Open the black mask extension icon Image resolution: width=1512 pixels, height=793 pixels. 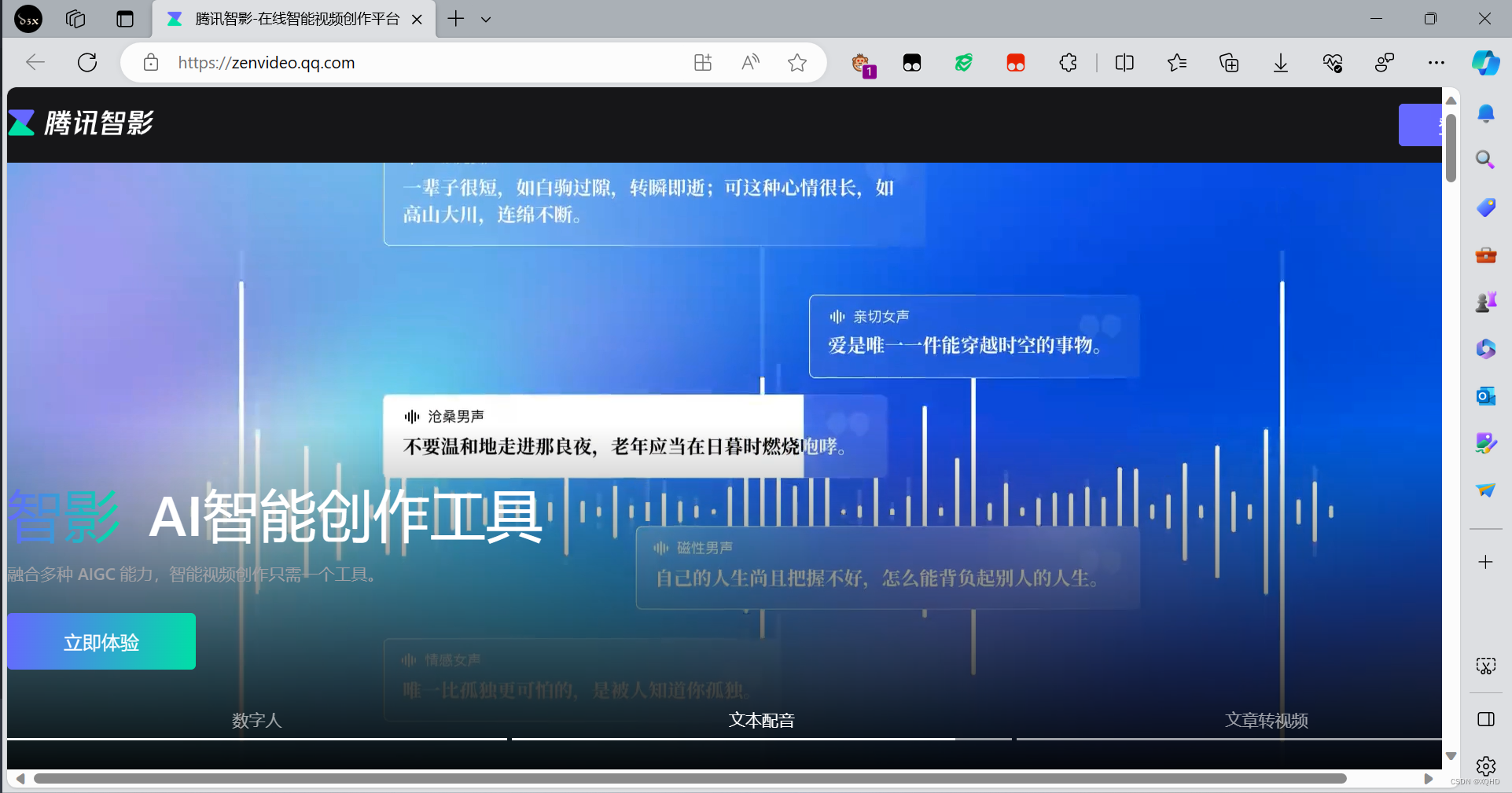click(x=912, y=63)
